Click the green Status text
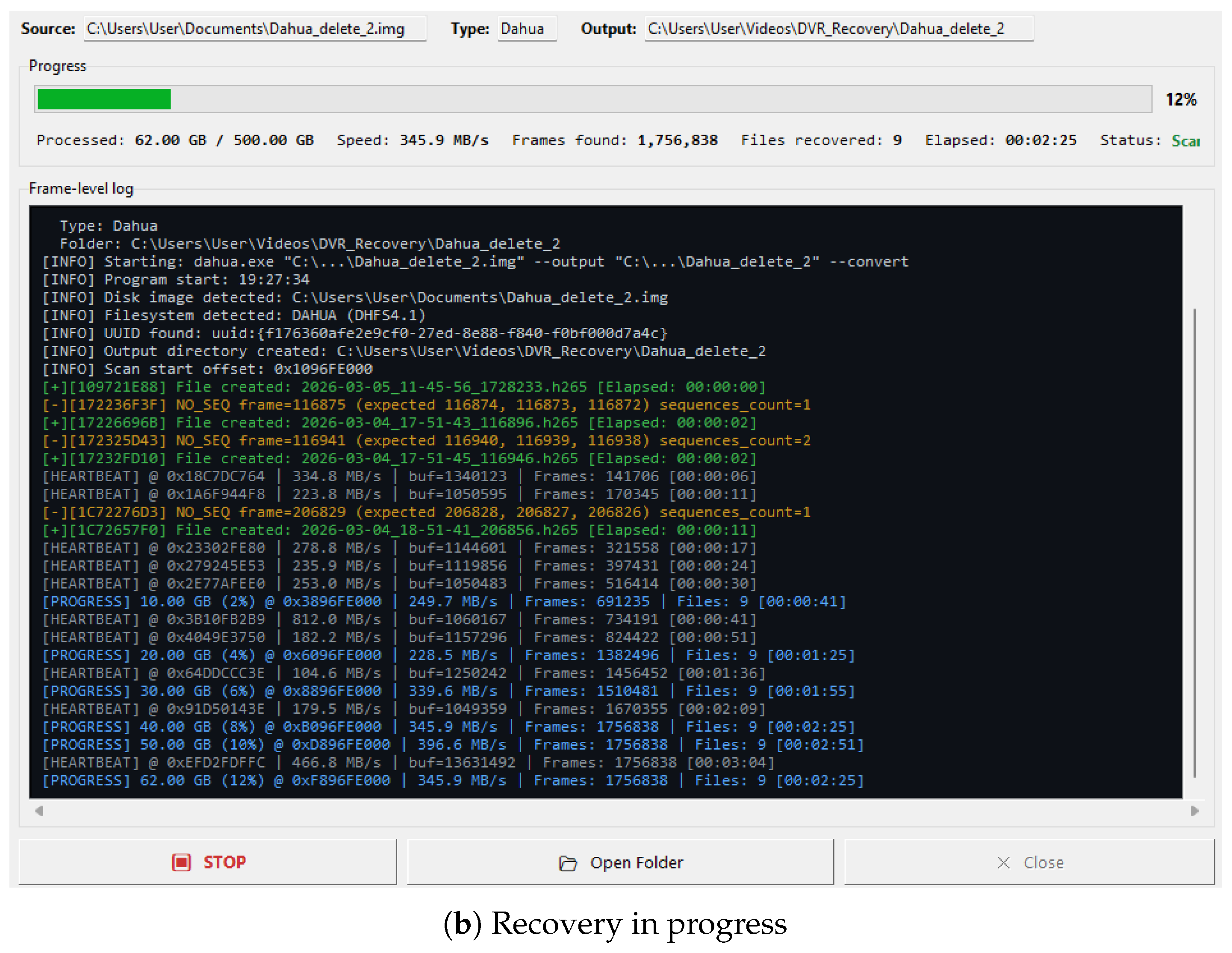 click(x=1185, y=141)
